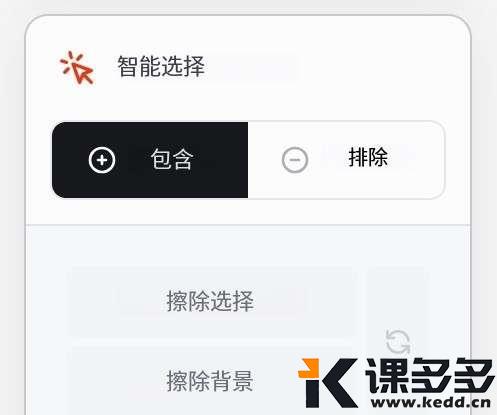Viewport: 497px width, 415px height.
Task: Activate the black include segment
Action: coord(150,160)
